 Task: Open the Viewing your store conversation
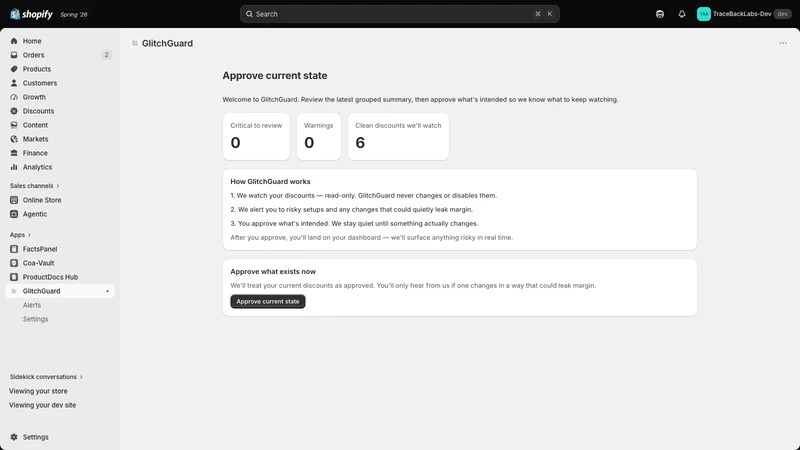point(38,391)
